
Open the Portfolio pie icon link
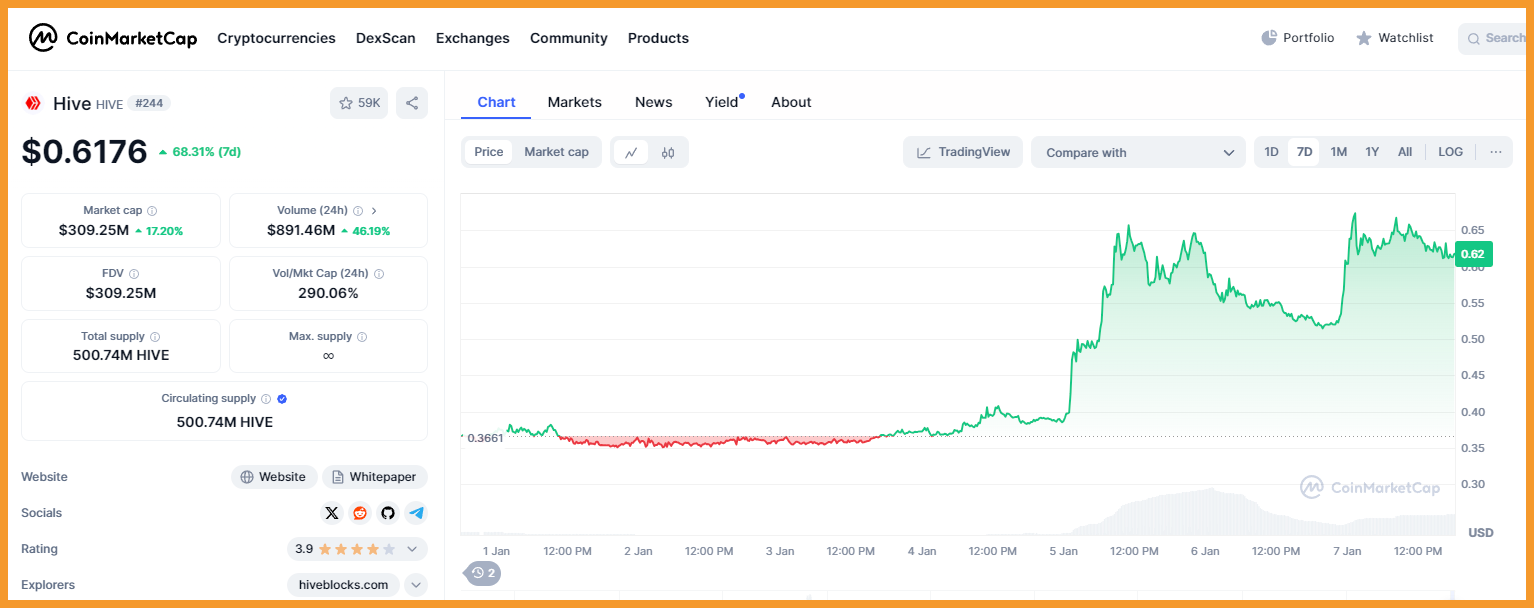point(1297,38)
